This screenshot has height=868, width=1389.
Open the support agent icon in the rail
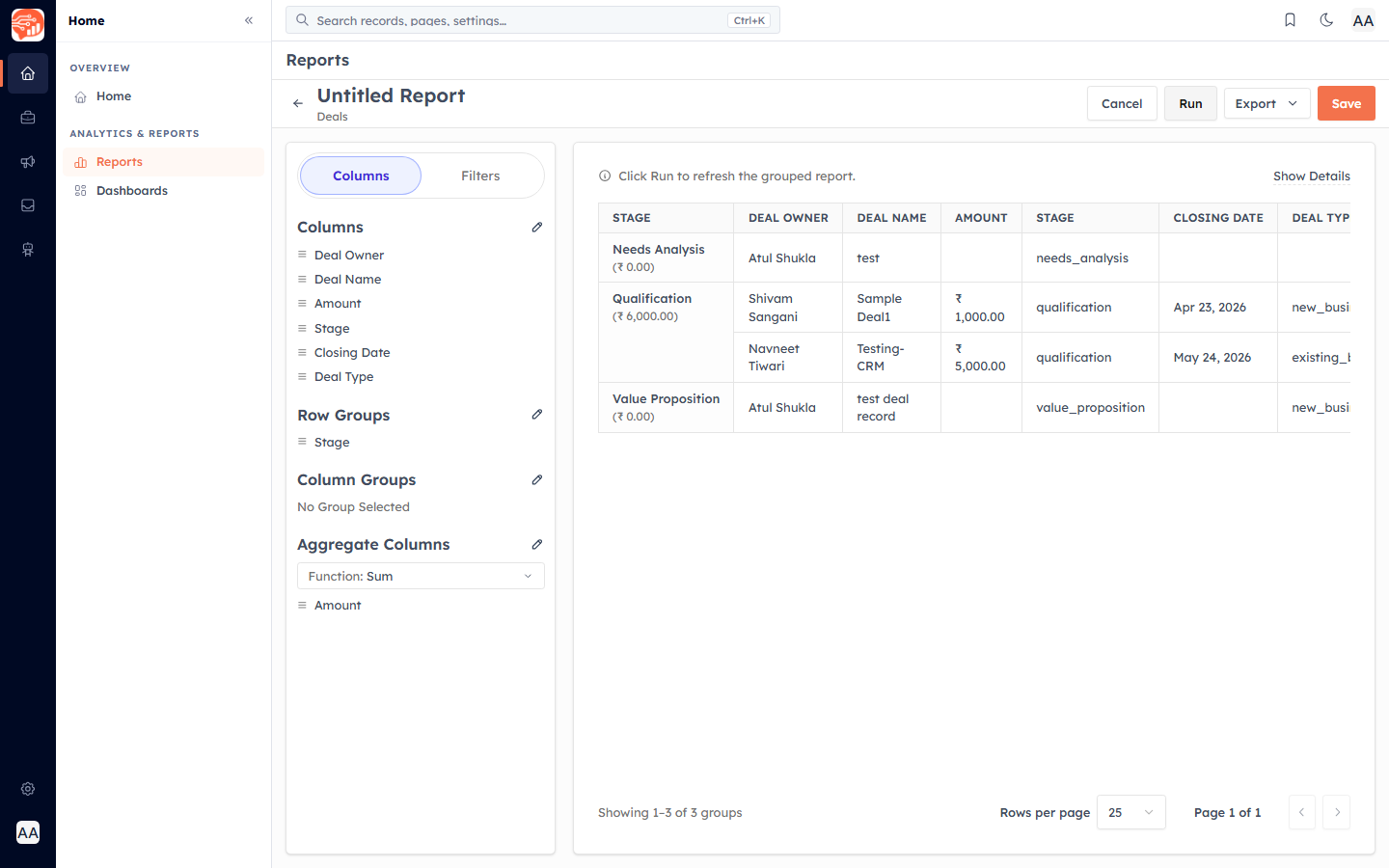28,250
